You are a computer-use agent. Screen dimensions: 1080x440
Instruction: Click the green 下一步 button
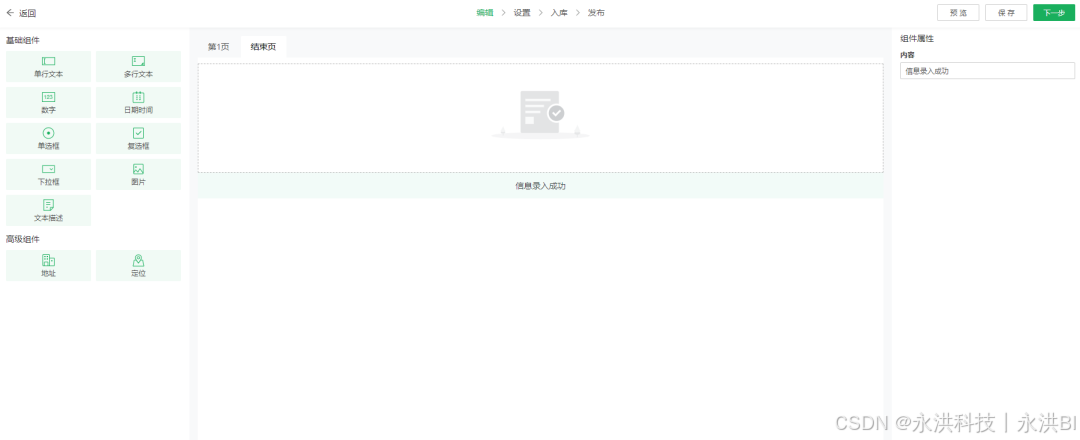(x=1054, y=13)
